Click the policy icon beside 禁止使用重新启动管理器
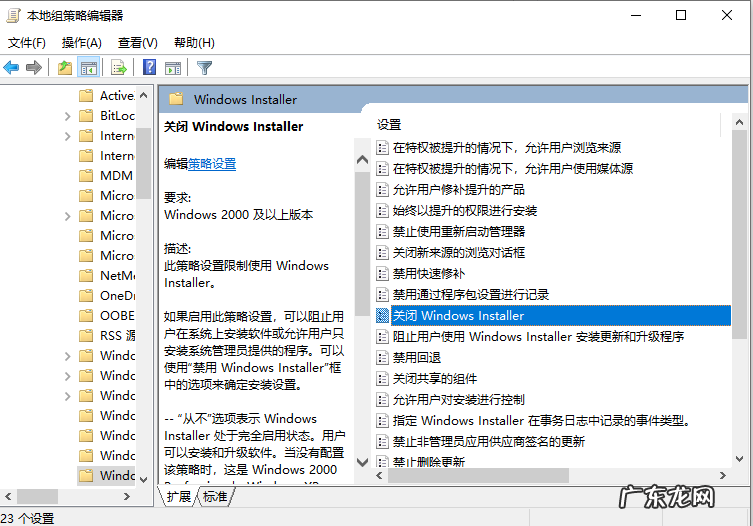Viewport: 753px width, 526px height. (x=382, y=232)
